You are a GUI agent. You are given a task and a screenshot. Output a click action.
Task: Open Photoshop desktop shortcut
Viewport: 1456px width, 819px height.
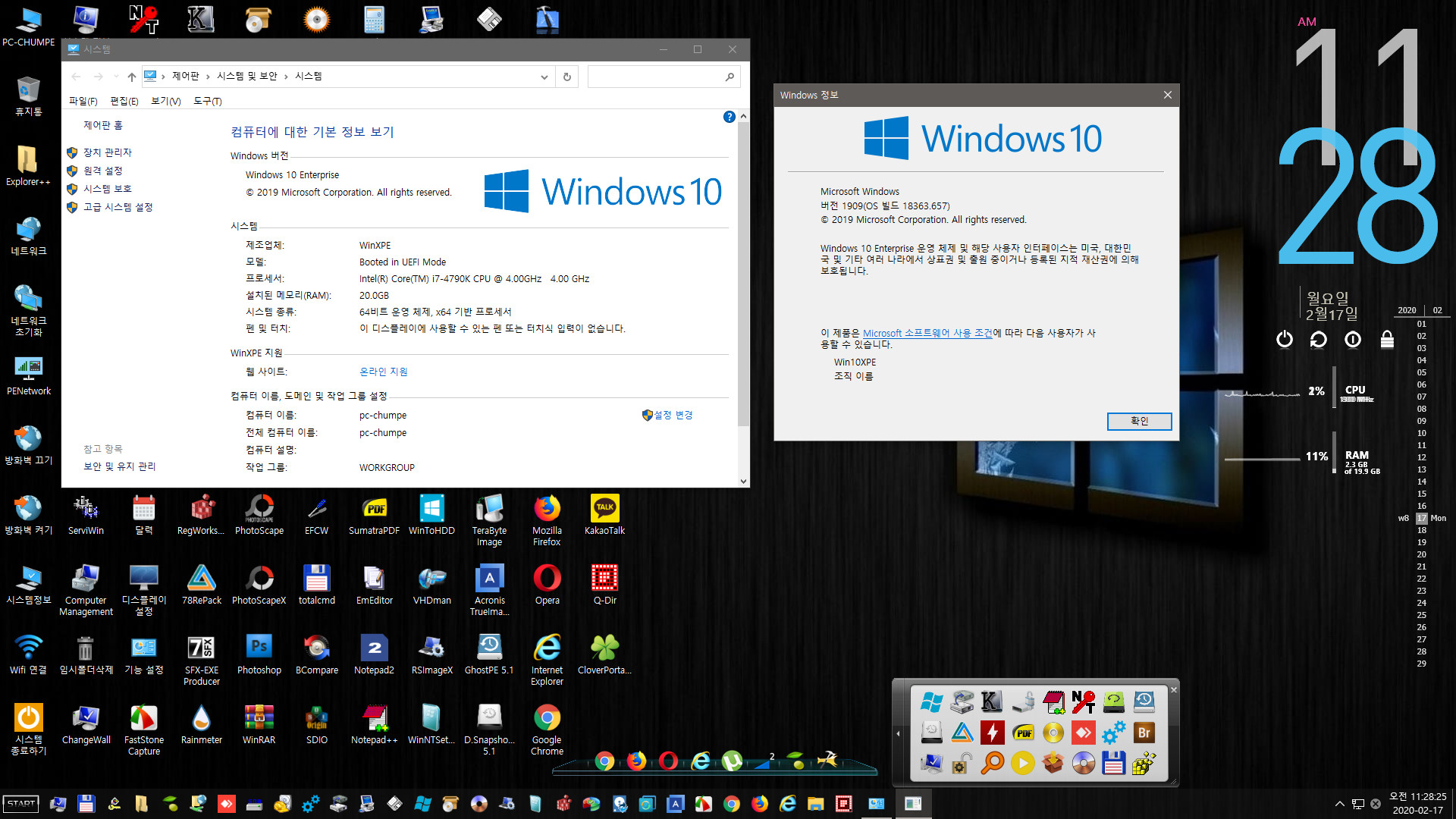point(259,654)
